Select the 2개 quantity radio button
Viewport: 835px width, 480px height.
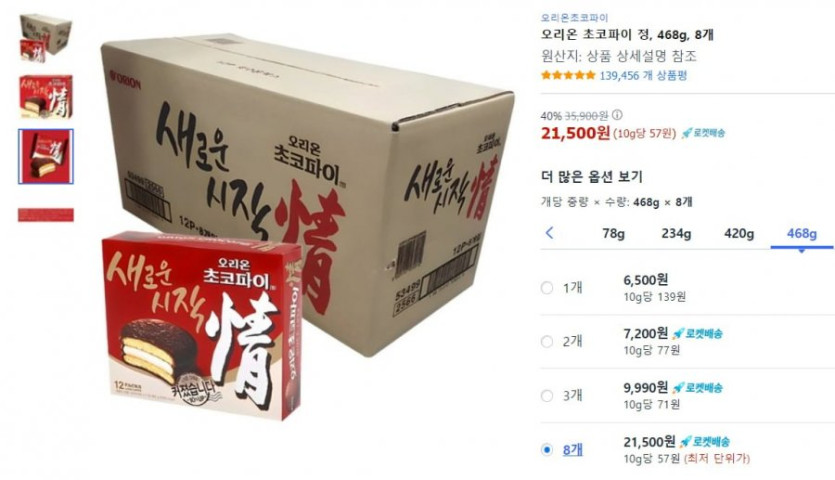[x=547, y=341]
